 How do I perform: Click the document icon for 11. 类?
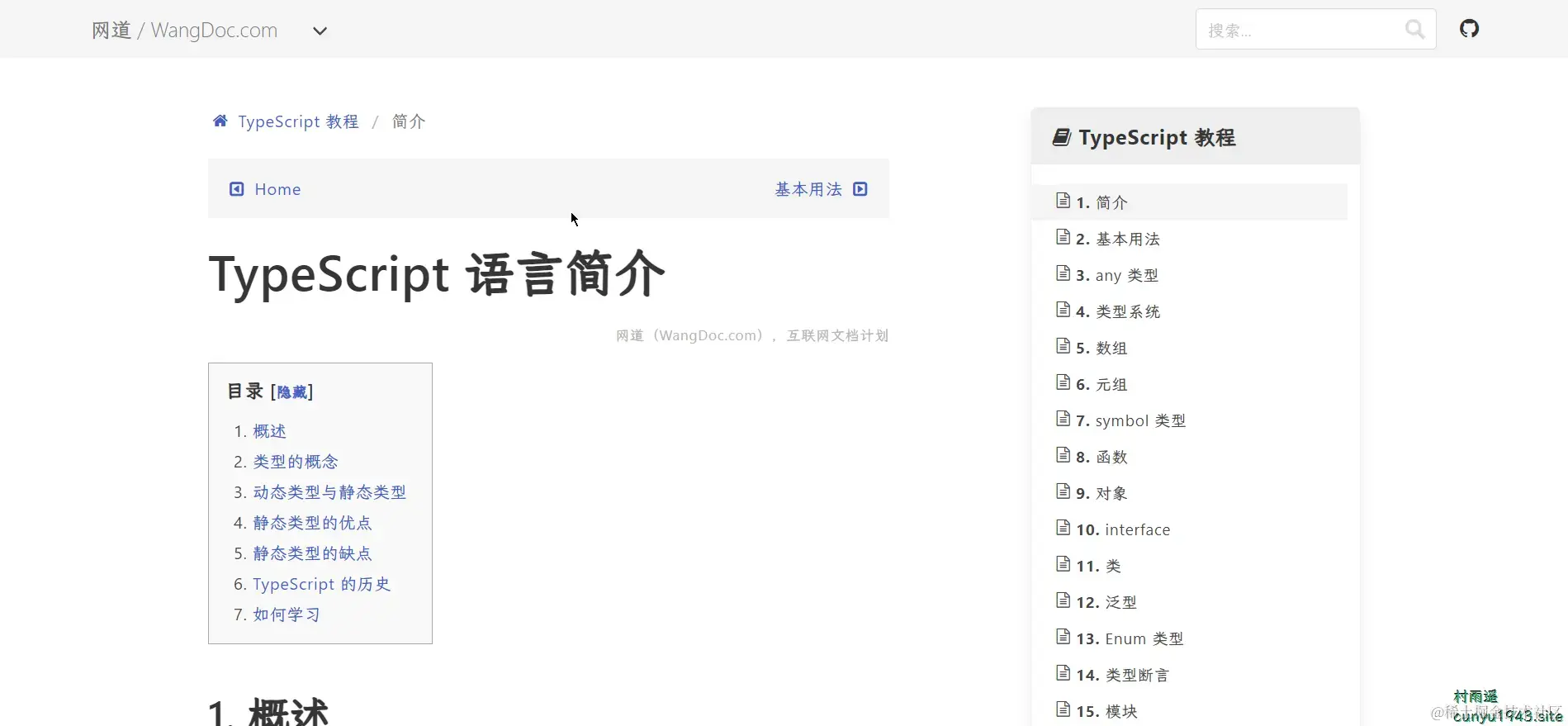tap(1063, 564)
